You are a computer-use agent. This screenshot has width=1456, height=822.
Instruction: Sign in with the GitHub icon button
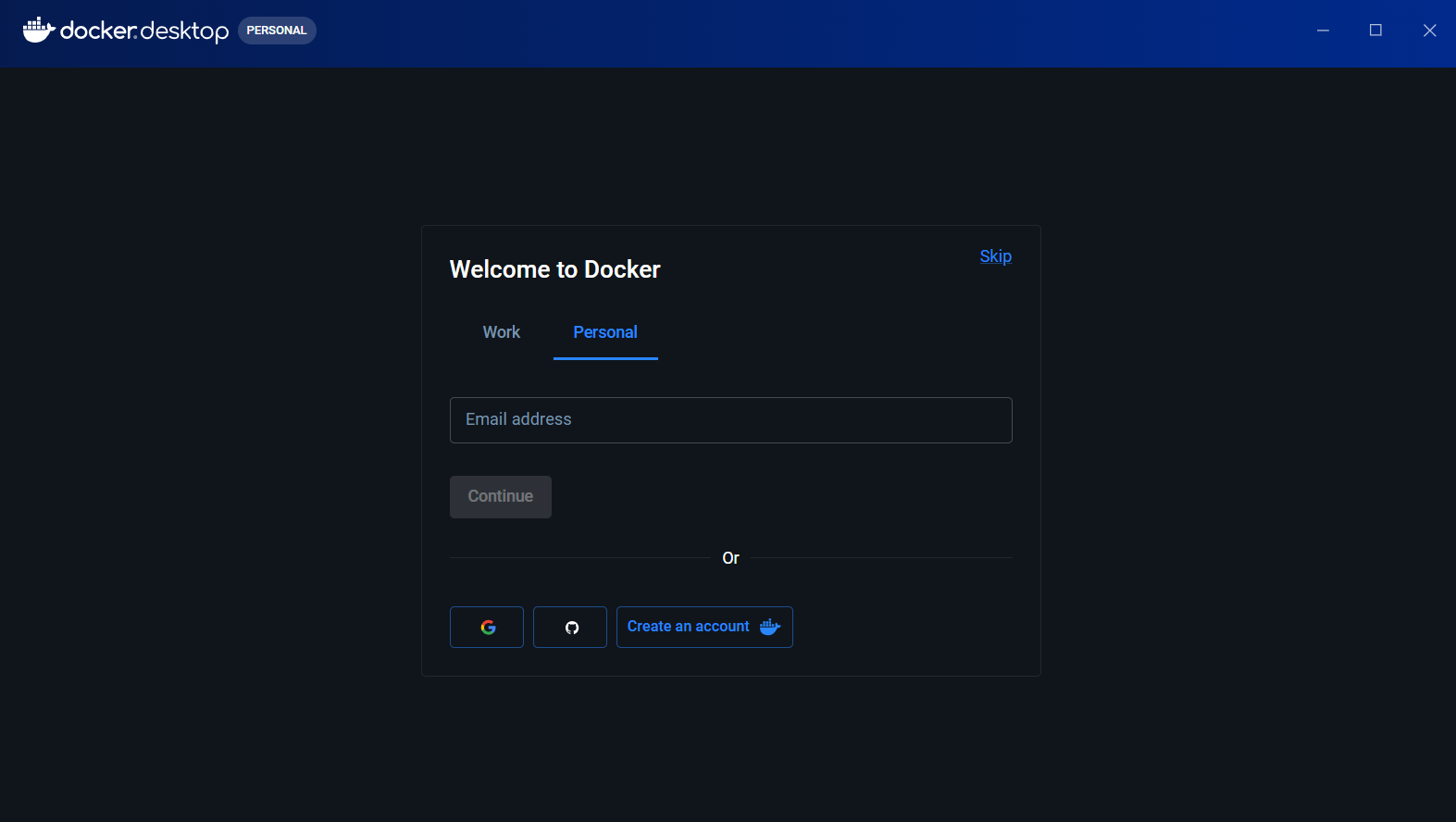click(570, 627)
